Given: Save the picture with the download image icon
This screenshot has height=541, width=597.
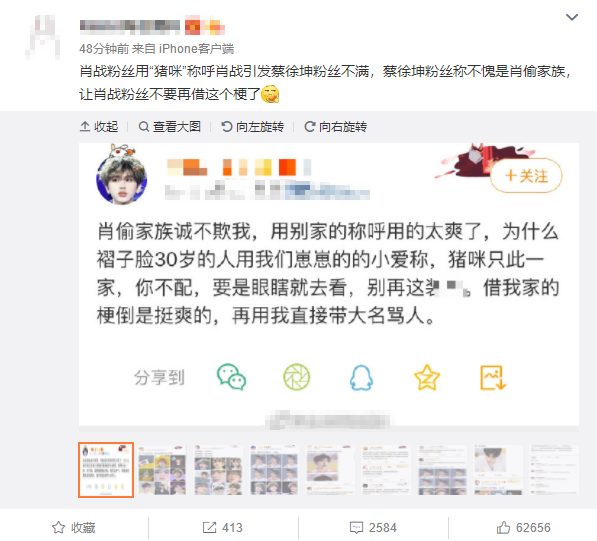Looking at the screenshot, I should [x=493, y=377].
